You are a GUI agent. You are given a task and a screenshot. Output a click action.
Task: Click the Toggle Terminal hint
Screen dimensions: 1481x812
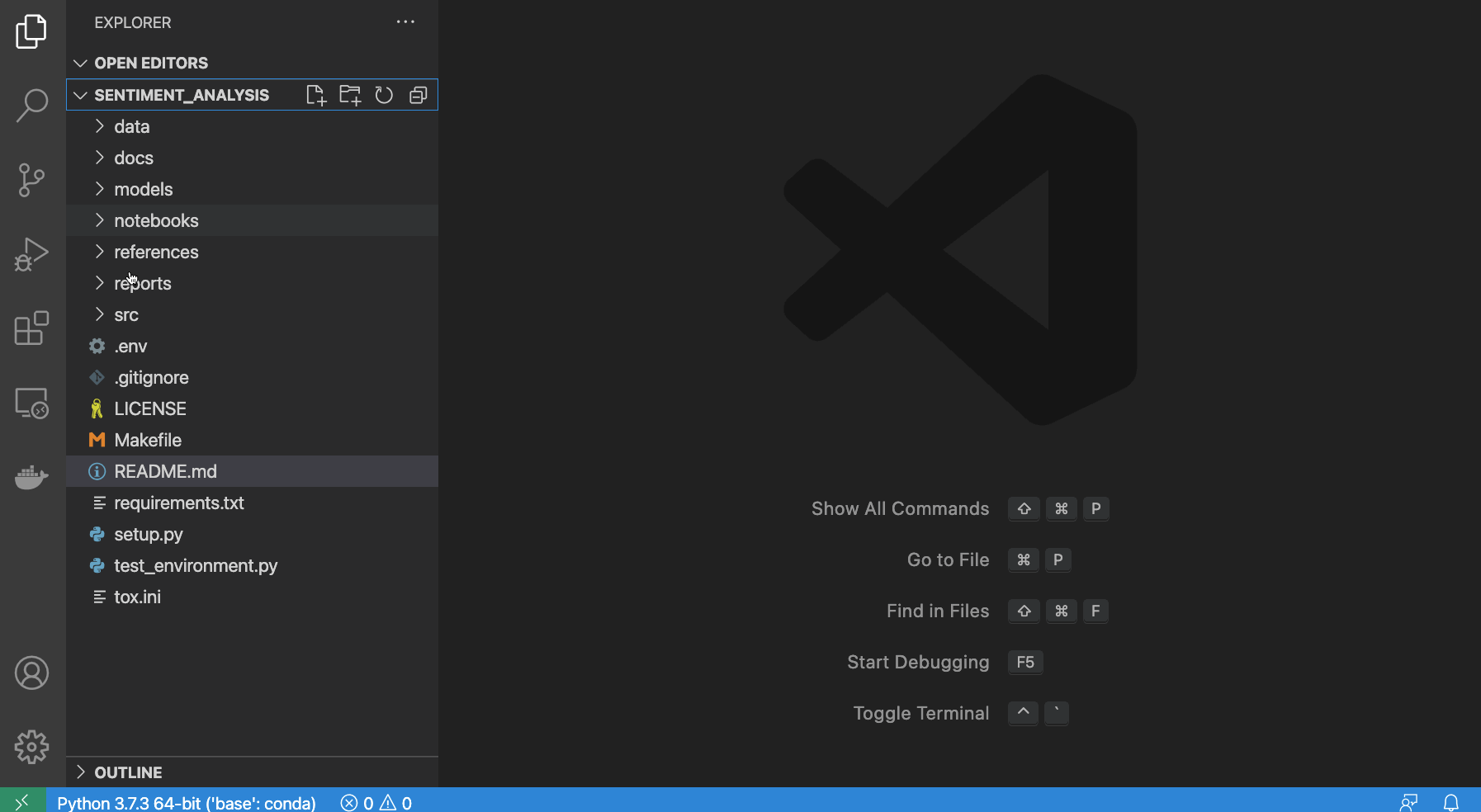click(x=921, y=713)
